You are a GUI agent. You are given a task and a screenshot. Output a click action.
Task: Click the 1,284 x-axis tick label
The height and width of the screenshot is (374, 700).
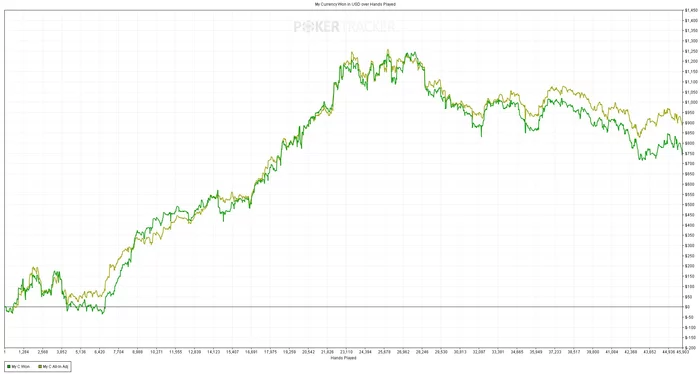24,352
